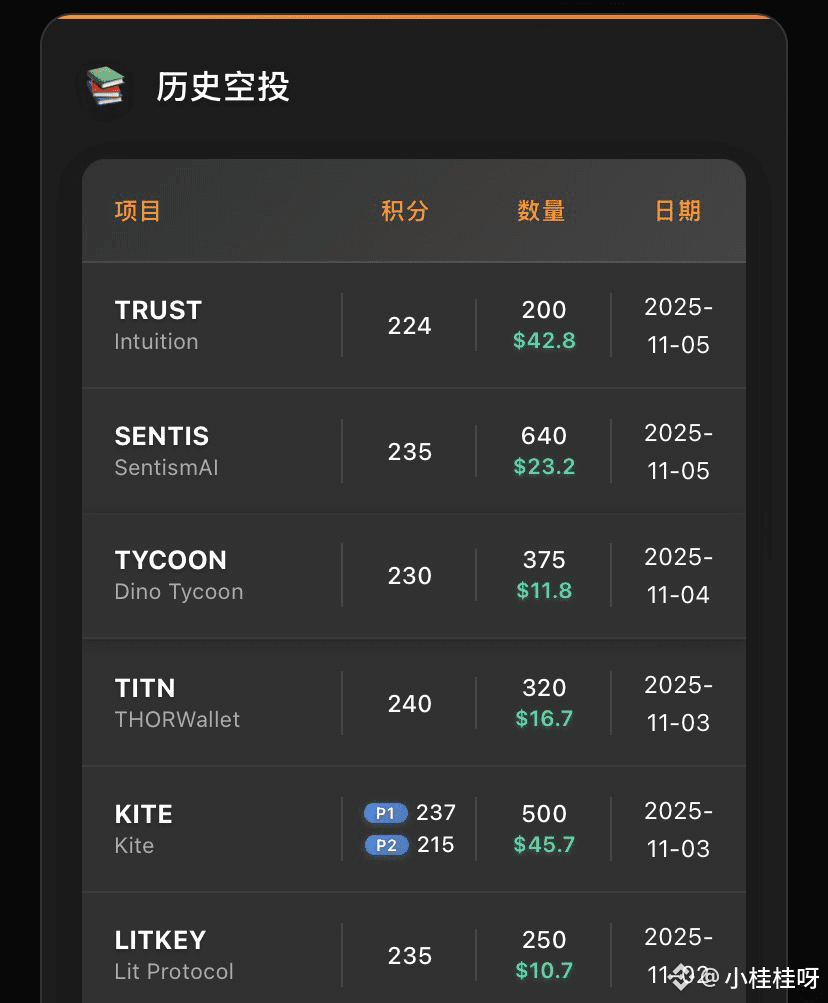Open the SENTIS project entry

tap(162, 436)
